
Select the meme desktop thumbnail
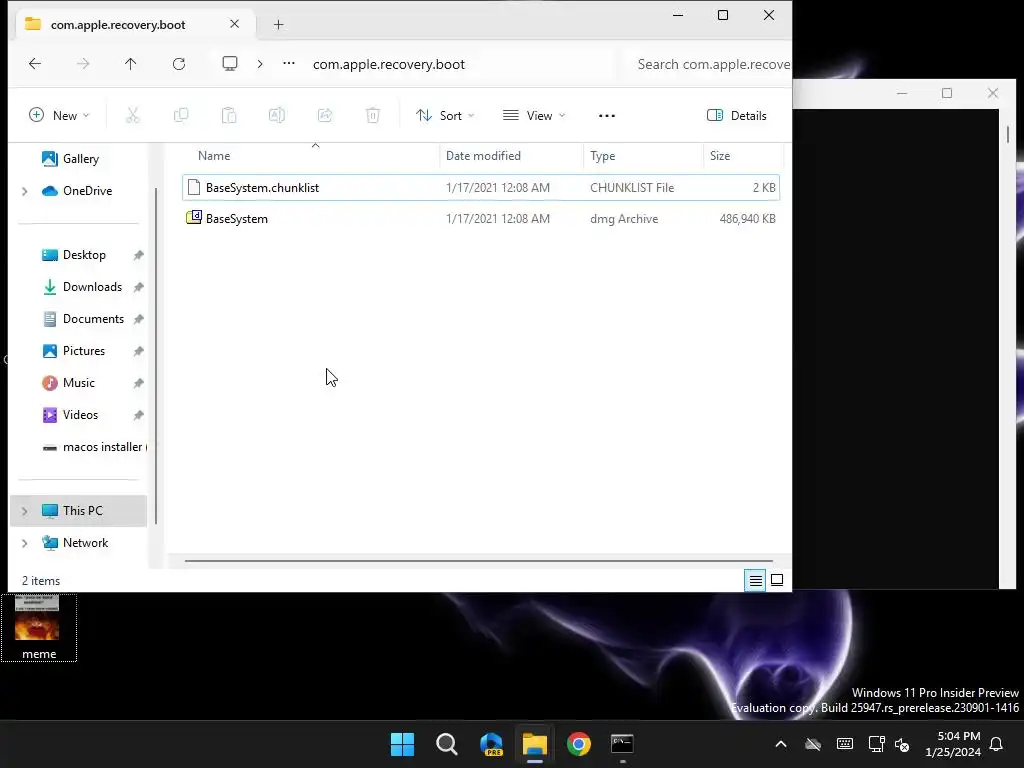39,628
